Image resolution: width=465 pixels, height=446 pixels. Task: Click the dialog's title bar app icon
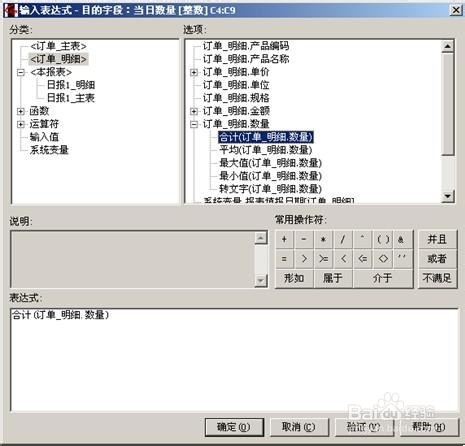10,10
